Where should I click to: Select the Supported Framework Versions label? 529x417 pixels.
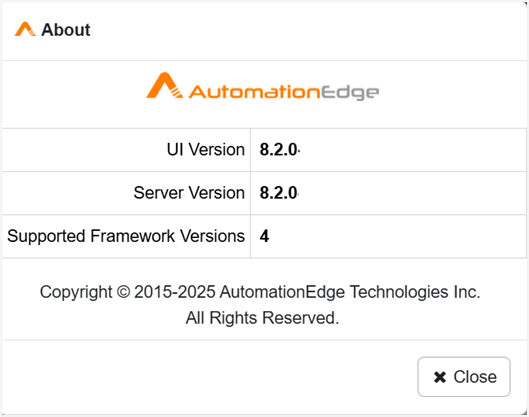126,236
